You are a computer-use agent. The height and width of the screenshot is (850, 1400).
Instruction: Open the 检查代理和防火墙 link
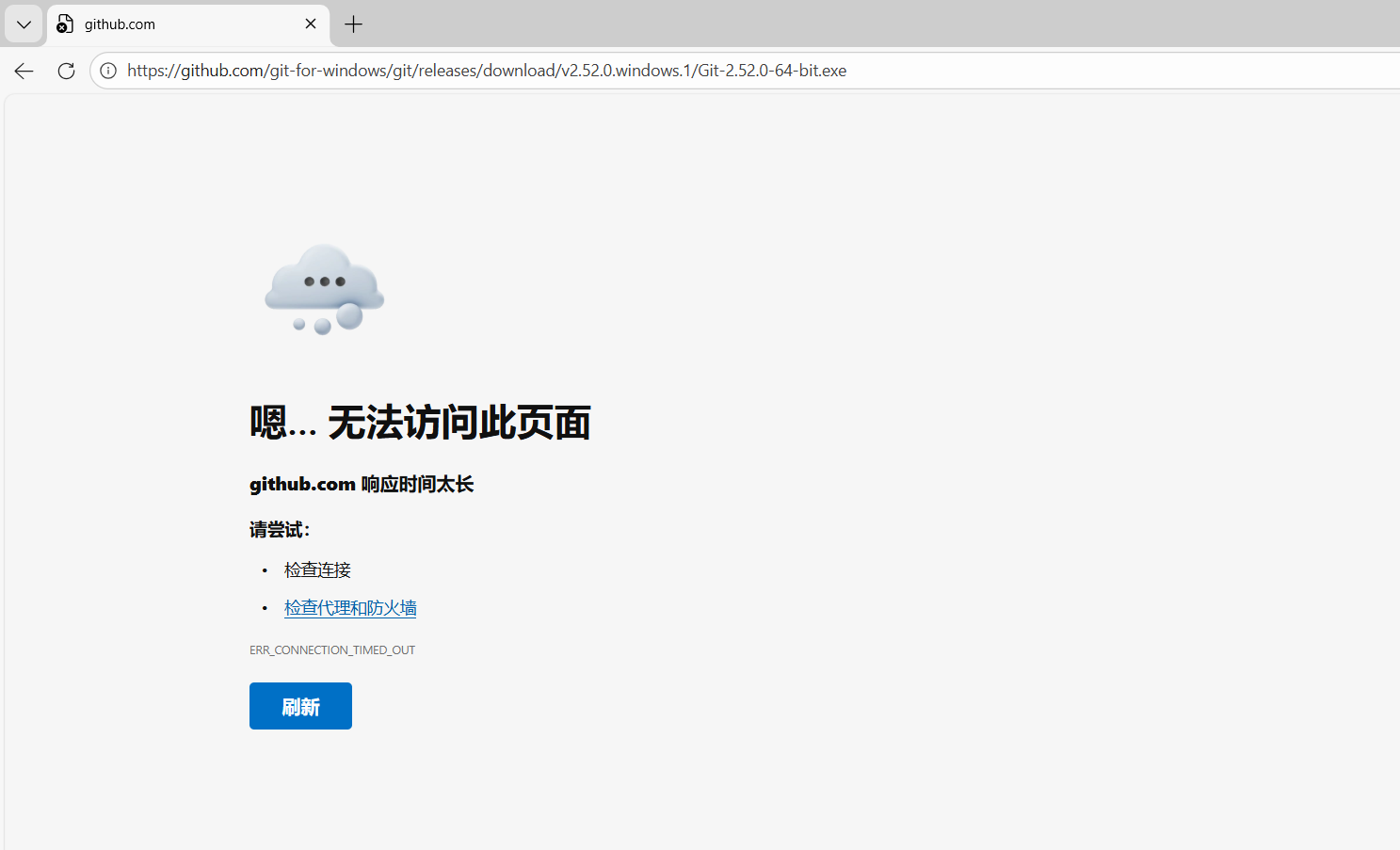350,608
